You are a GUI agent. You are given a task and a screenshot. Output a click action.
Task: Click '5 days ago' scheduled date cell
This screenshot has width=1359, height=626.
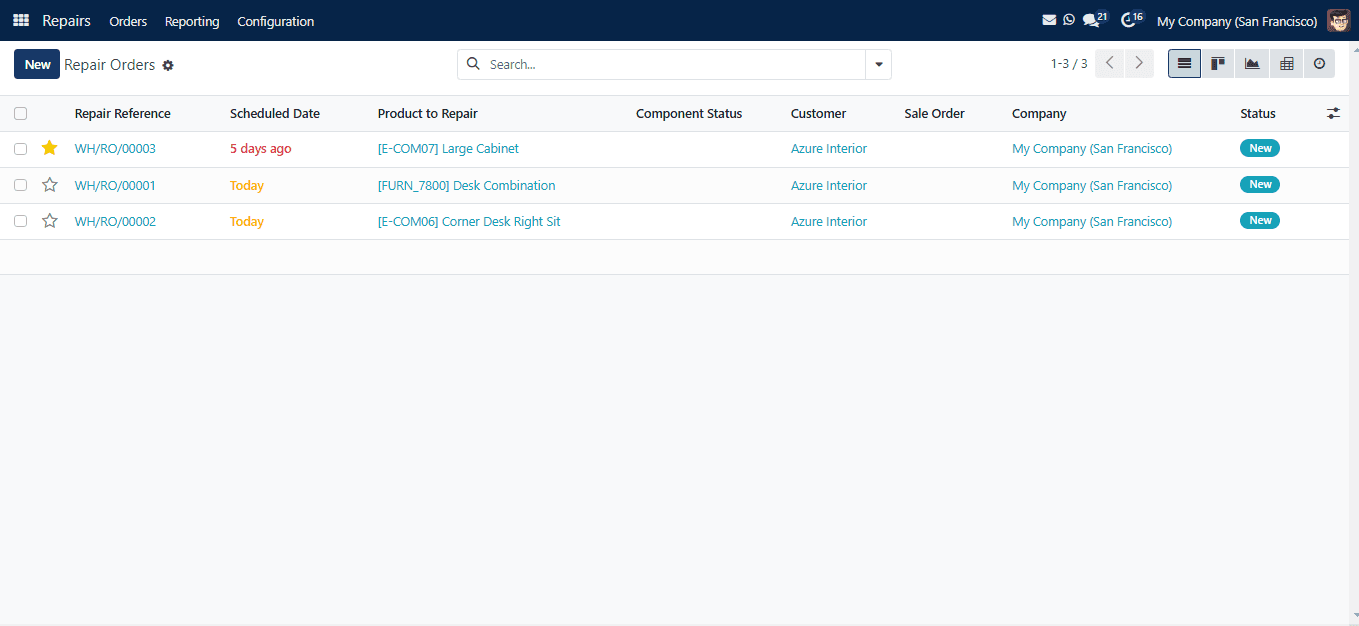click(261, 149)
